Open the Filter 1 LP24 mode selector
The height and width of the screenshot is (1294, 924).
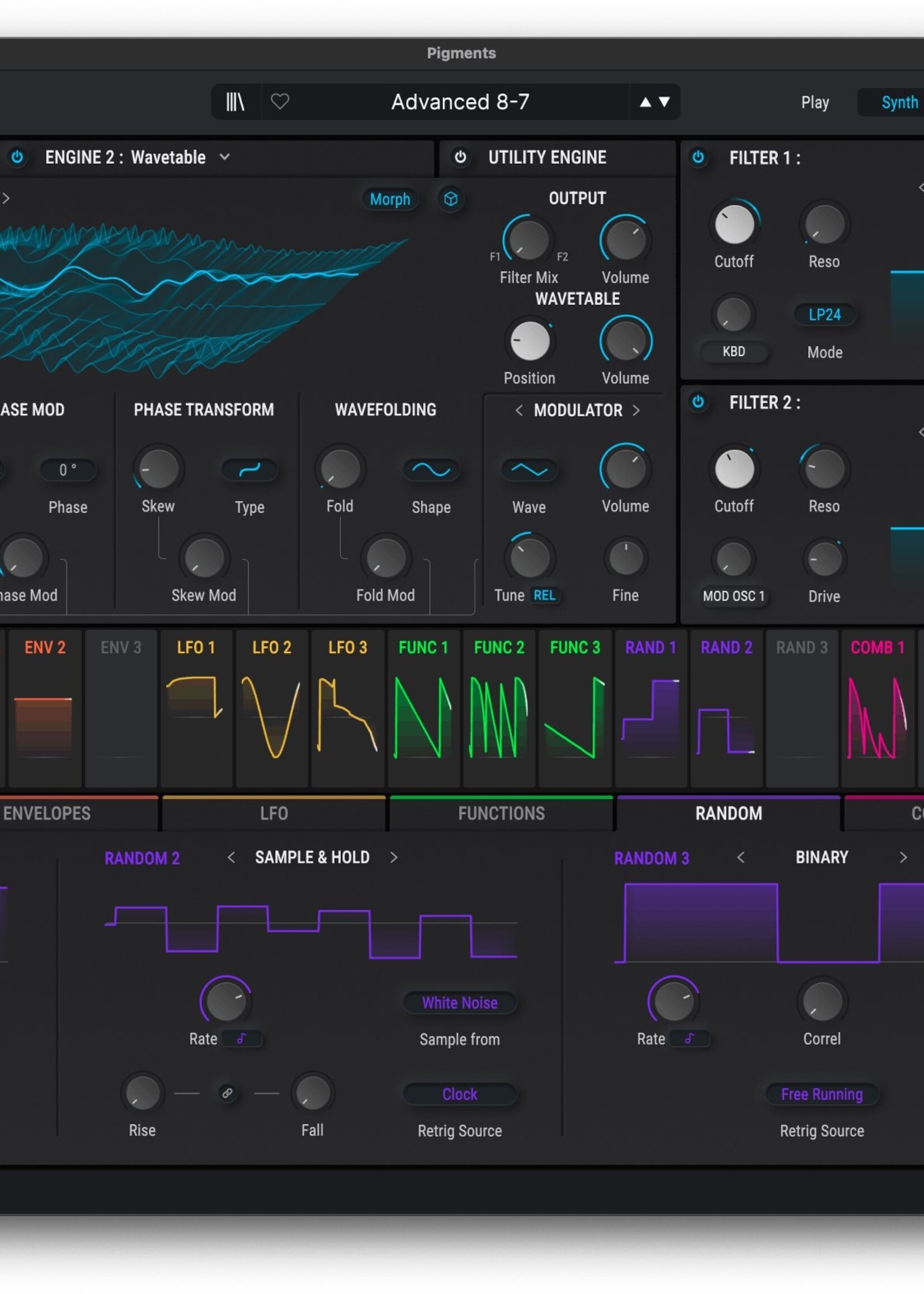pos(824,314)
